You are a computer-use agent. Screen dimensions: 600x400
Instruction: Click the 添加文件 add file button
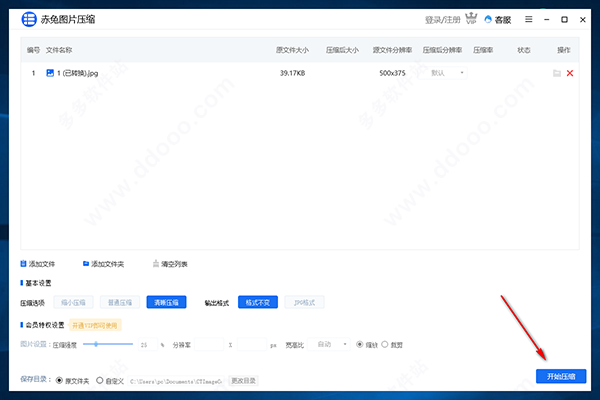coord(38,264)
